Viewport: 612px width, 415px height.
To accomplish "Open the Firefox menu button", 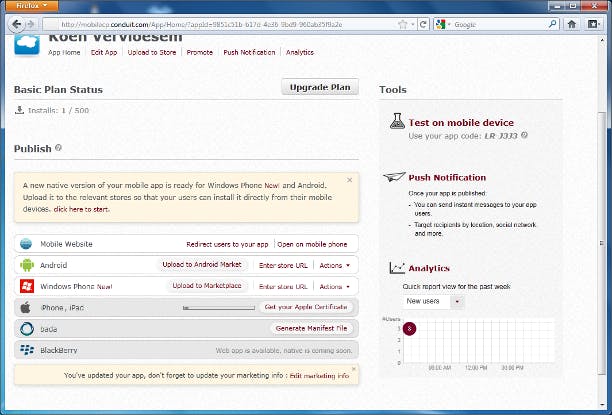I will (32, 5).
